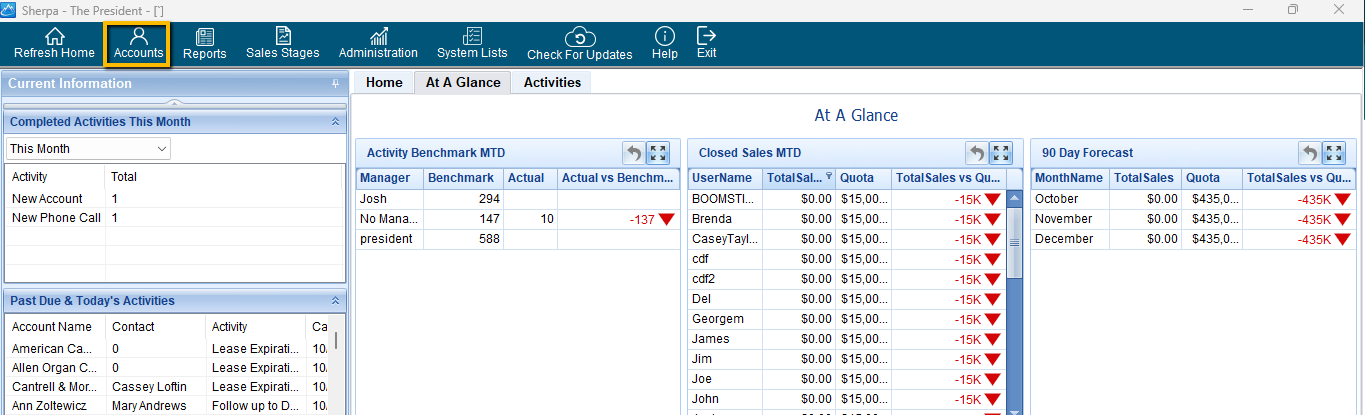Click the Refresh Home toolbar icon
Image resolution: width=1365 pixels, height=415 pixels.
[x=54, y=43]
